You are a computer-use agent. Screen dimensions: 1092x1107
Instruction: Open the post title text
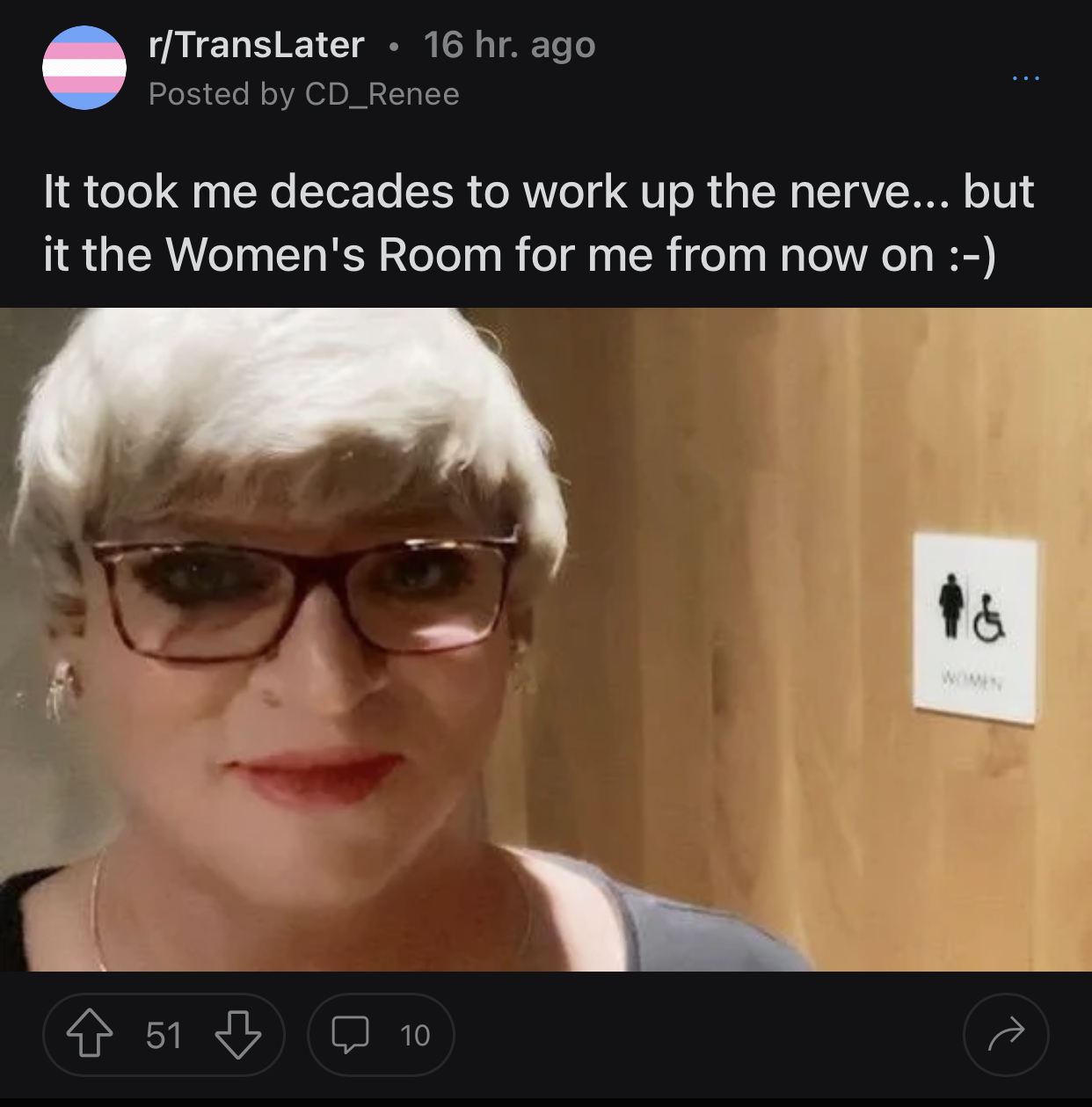[x=538, y=223]
